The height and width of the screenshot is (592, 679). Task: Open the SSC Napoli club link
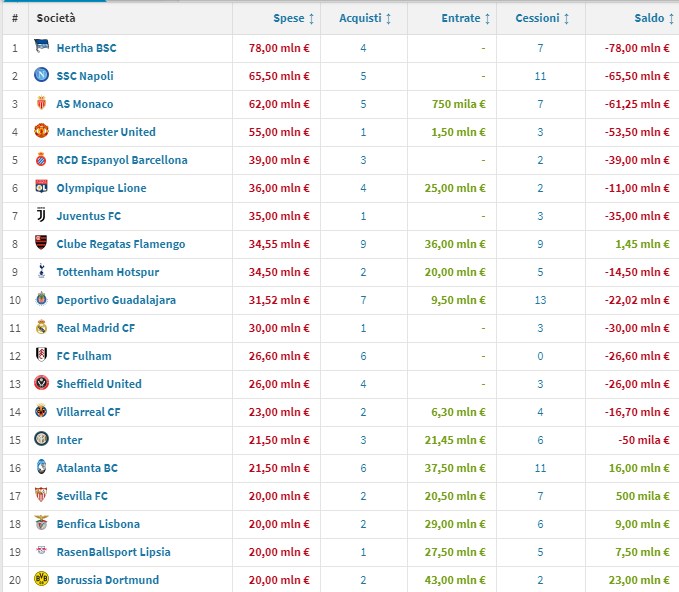85,76
